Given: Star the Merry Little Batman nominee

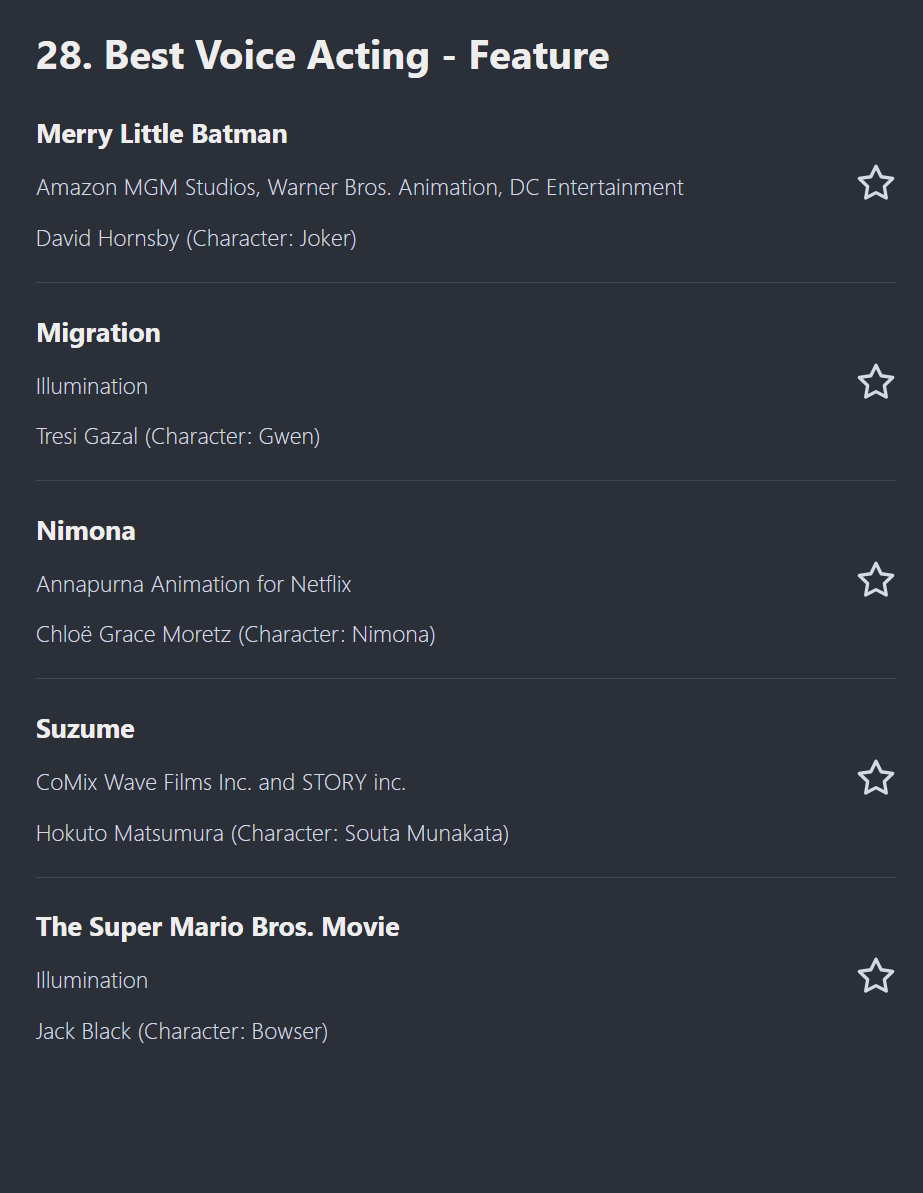Looking at the screenshot, I should (875, 183).
